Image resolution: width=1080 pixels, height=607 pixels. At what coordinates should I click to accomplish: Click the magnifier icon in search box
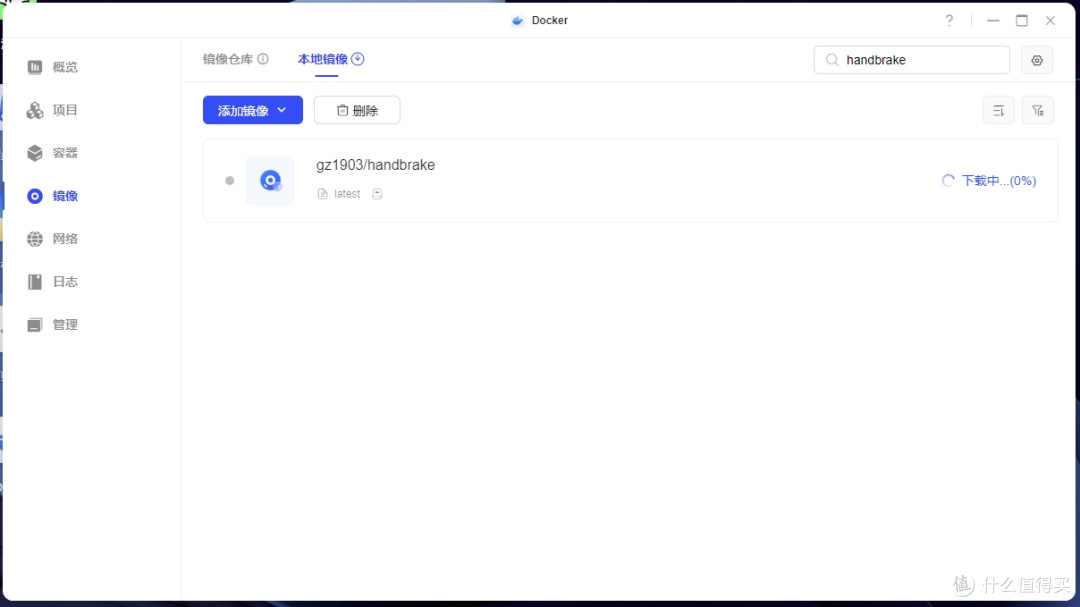pyautogui.click(x=832, y=60)
